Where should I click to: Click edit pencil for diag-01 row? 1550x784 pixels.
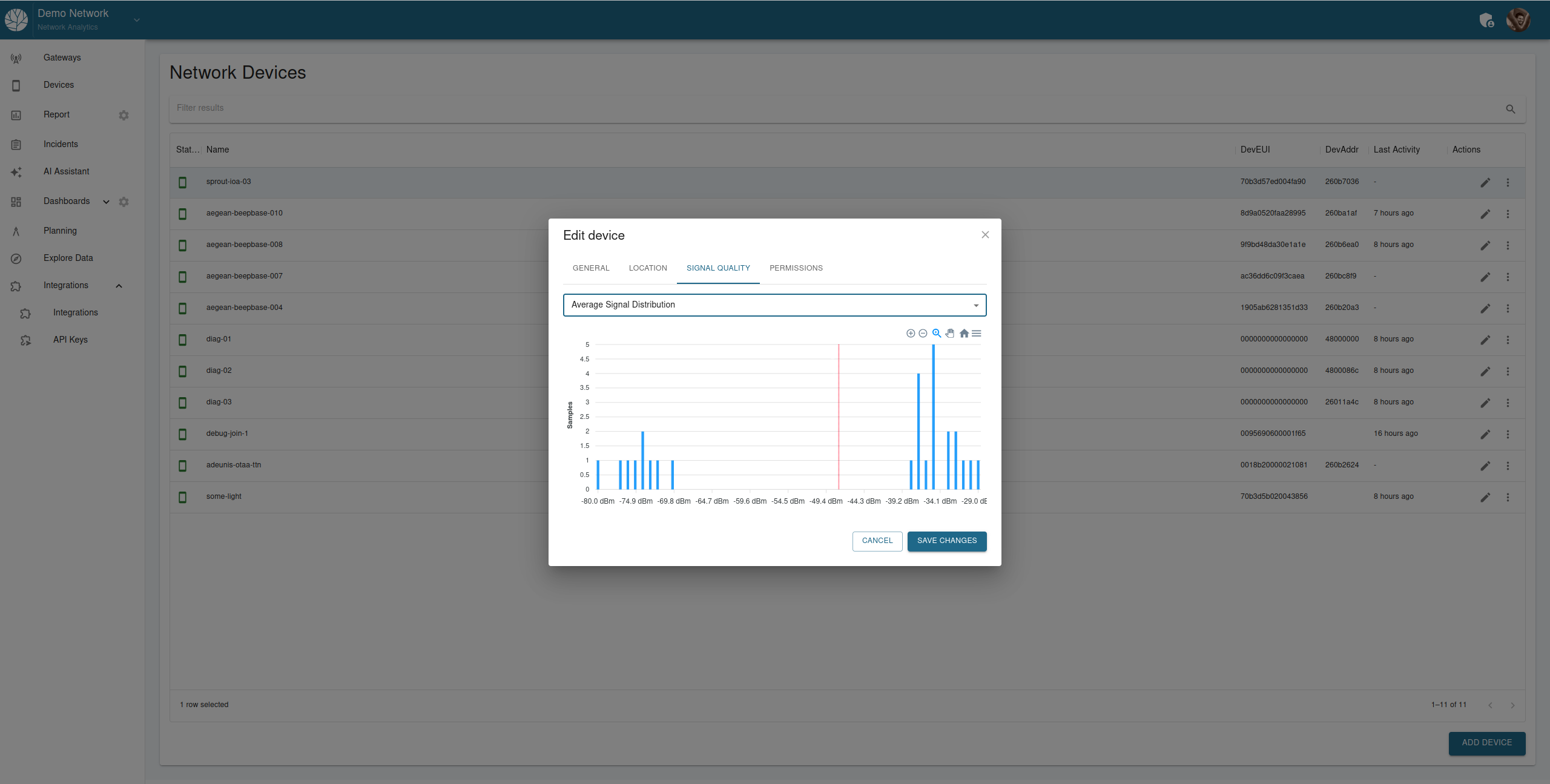point(1485,340)
